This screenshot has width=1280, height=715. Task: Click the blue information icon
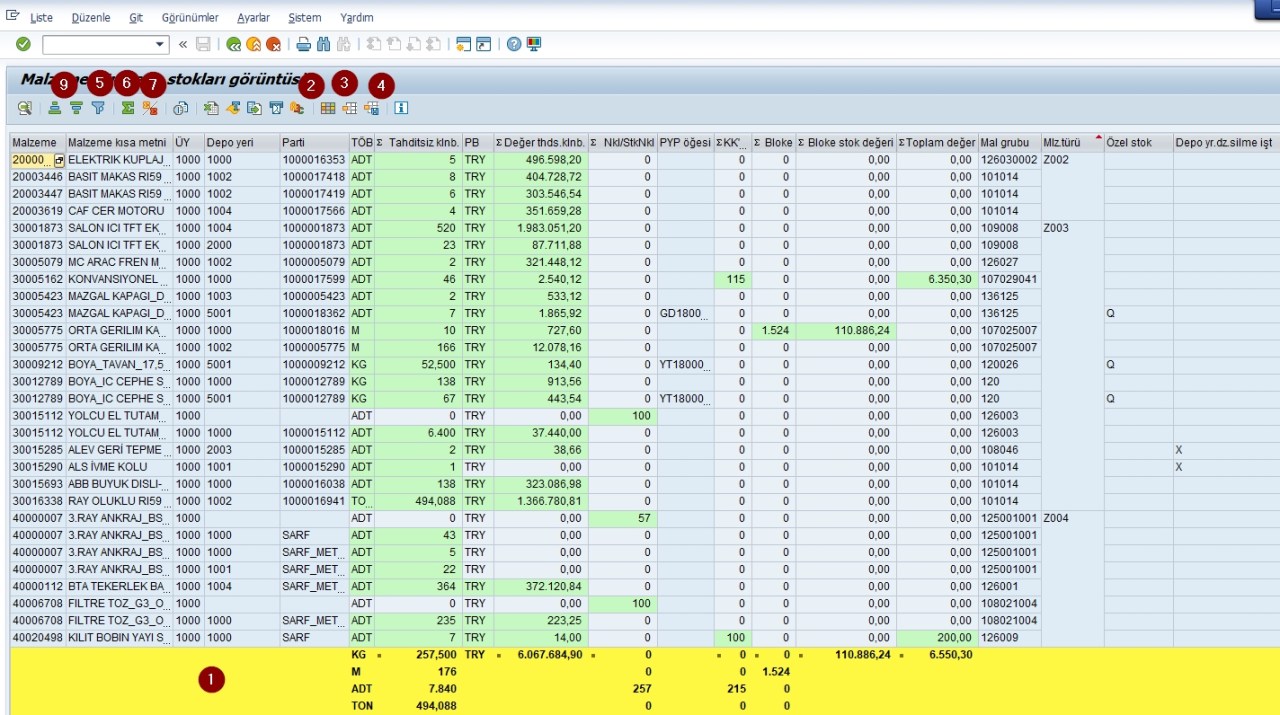tap(401, 108)
